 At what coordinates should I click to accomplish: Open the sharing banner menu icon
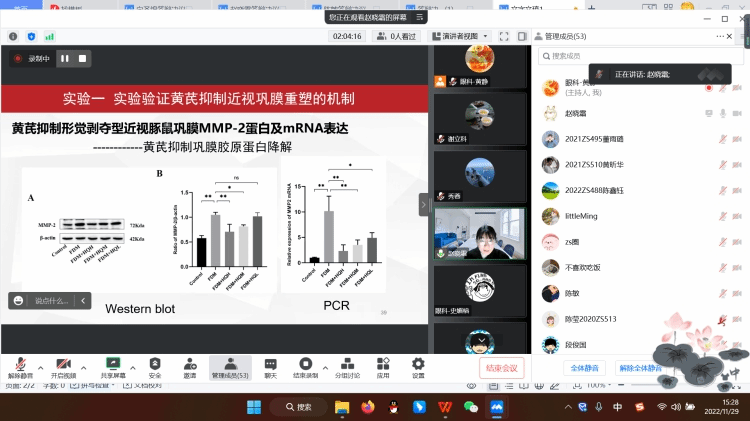[x=419, y=17]
